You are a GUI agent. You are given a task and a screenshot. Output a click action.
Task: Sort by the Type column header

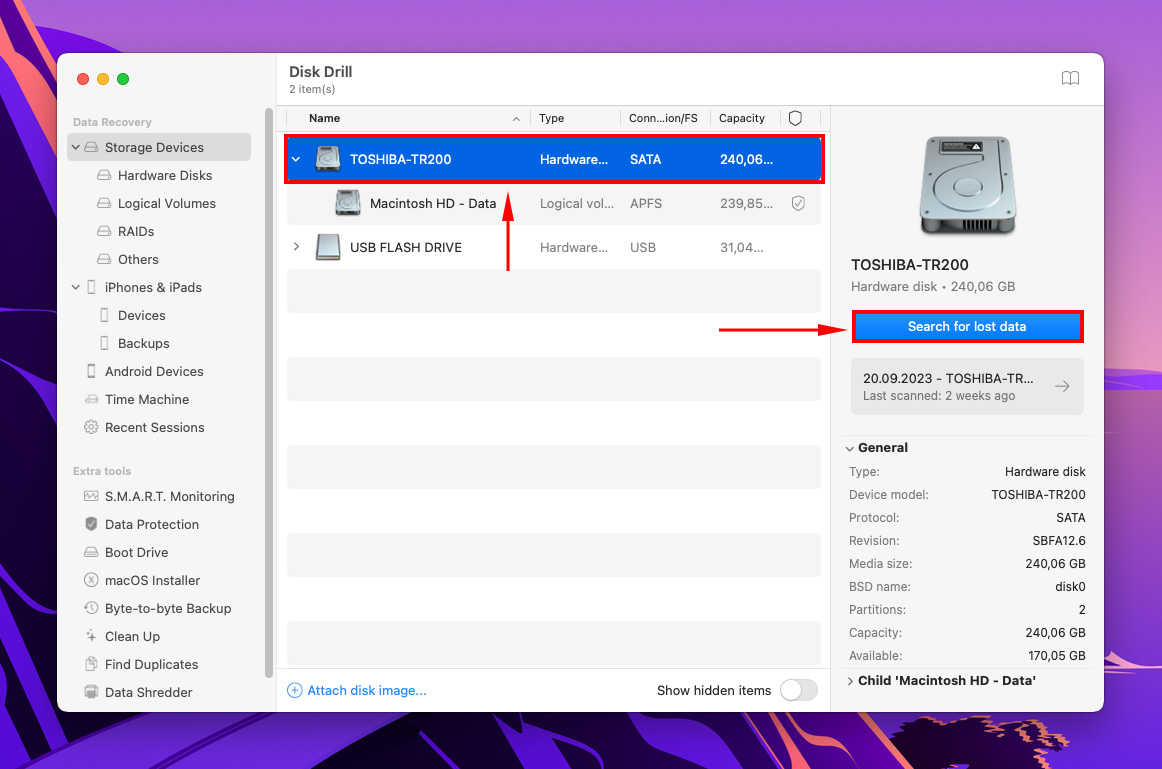pyautogui.click(x=551, y=119)
